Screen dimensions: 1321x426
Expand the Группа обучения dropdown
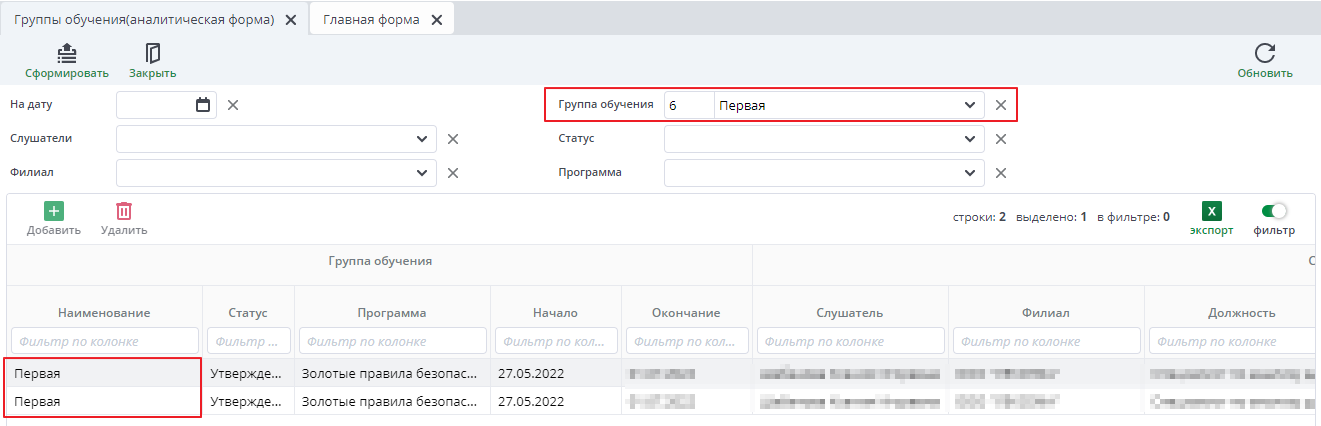[968, 105]
